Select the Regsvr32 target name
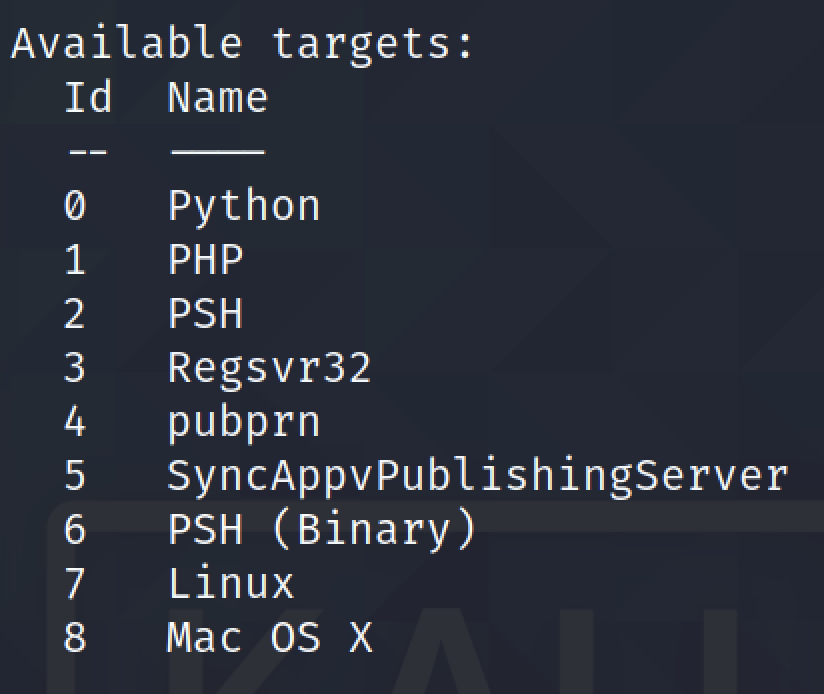 pos(269,368)
